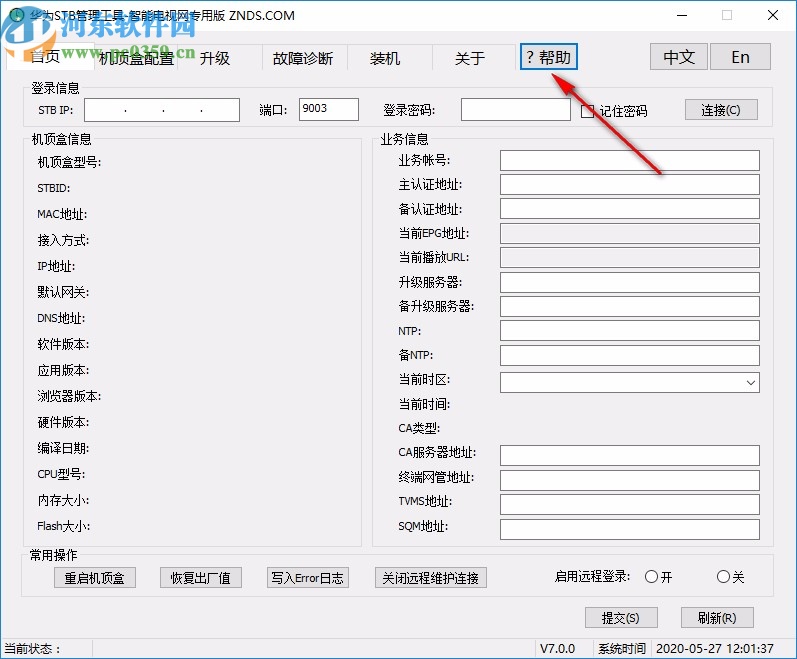Screen dimensions: 797x659
Task: Focus the 端口 field showing 9003
Action: pos(328,109)
